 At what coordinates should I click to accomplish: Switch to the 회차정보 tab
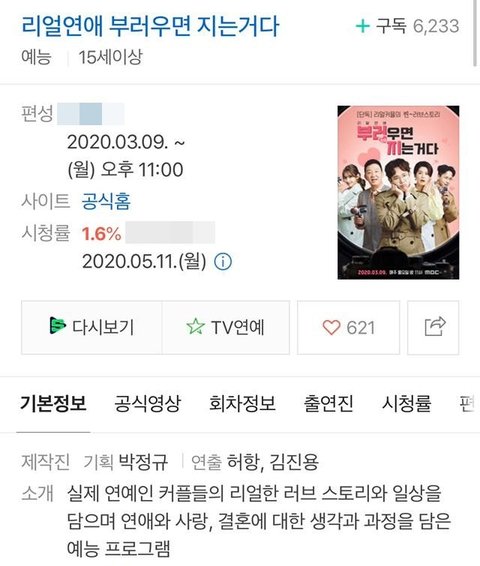point(242,403)
